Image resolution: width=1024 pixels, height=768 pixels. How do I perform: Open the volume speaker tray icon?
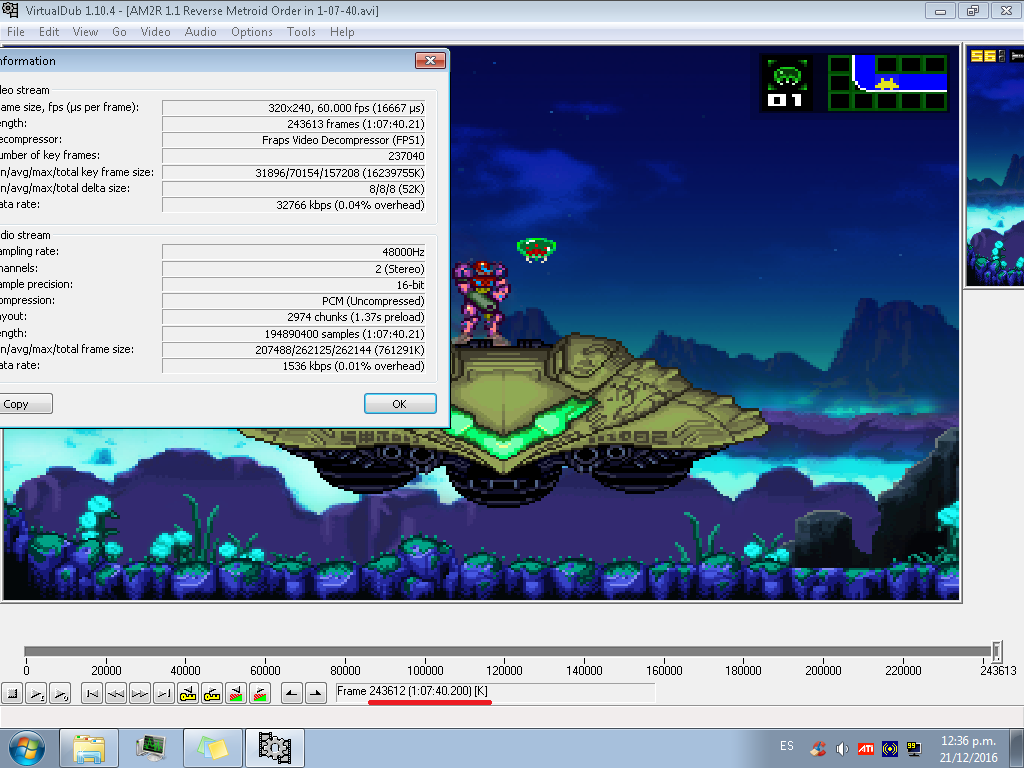(842, 749)
